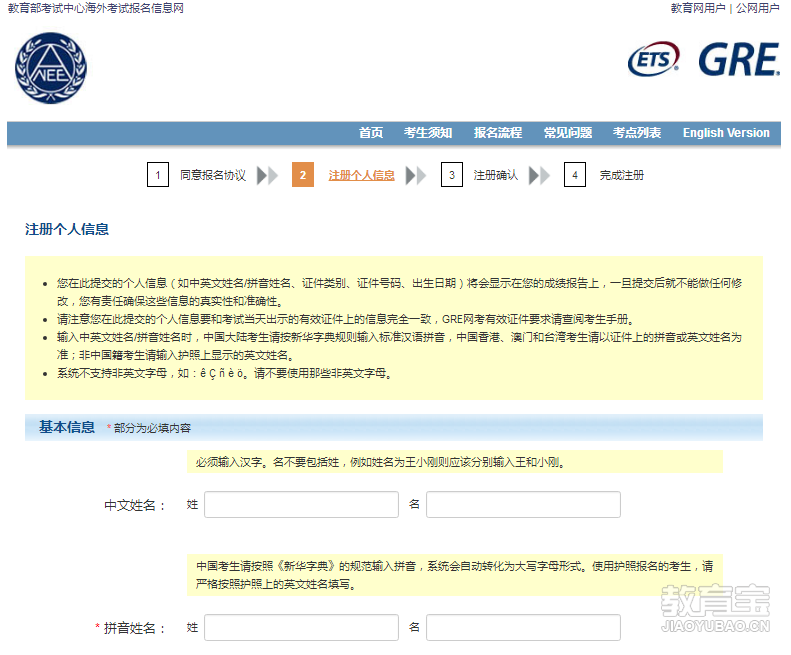Open 考点列表 menu item
The image size is (791, 655).
[637, 133]
